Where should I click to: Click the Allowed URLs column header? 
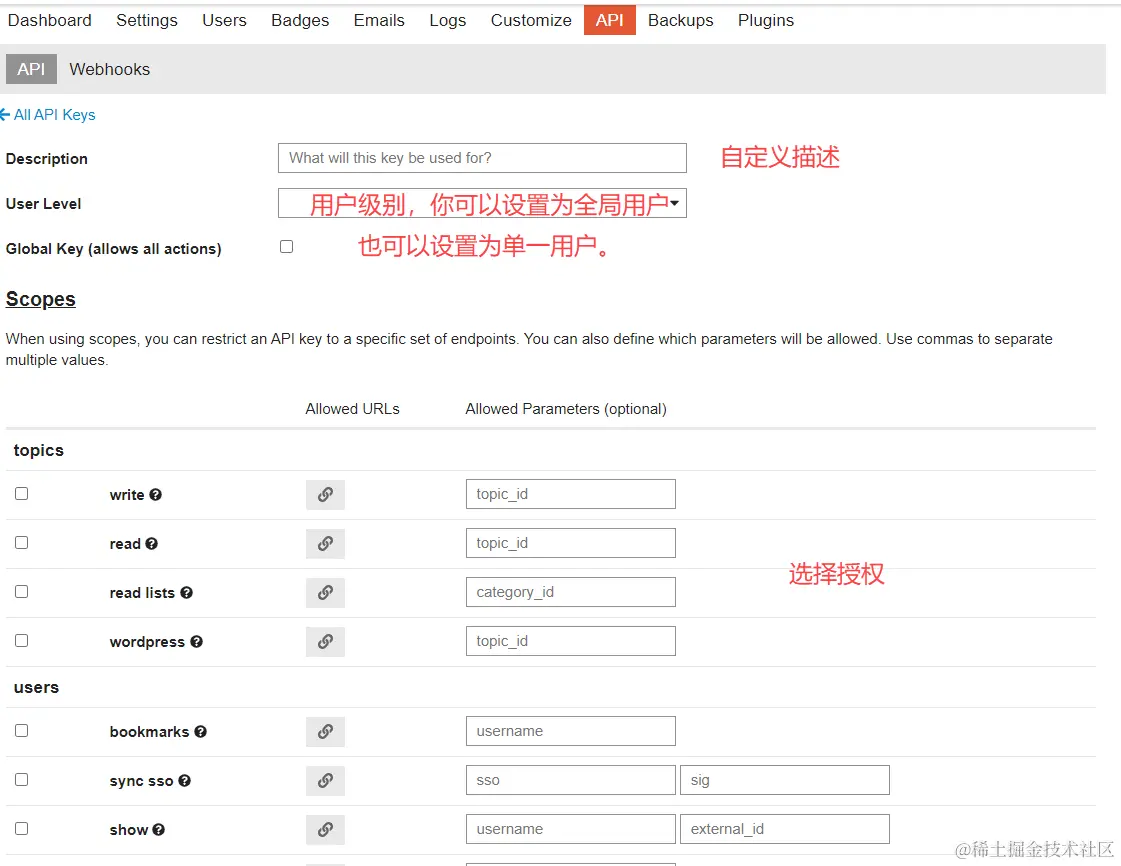click(352, 409)
